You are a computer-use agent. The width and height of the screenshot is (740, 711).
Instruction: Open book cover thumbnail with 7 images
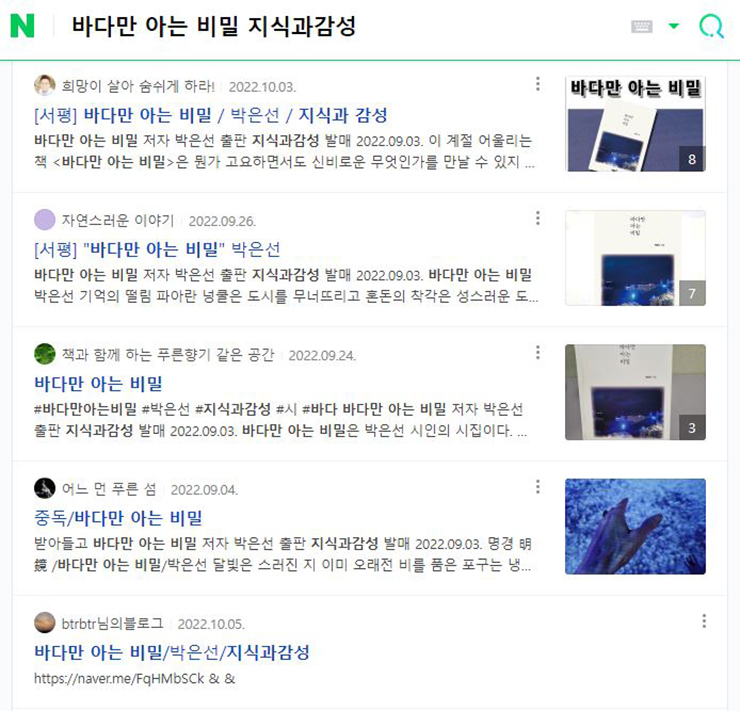tap(635, 258)
